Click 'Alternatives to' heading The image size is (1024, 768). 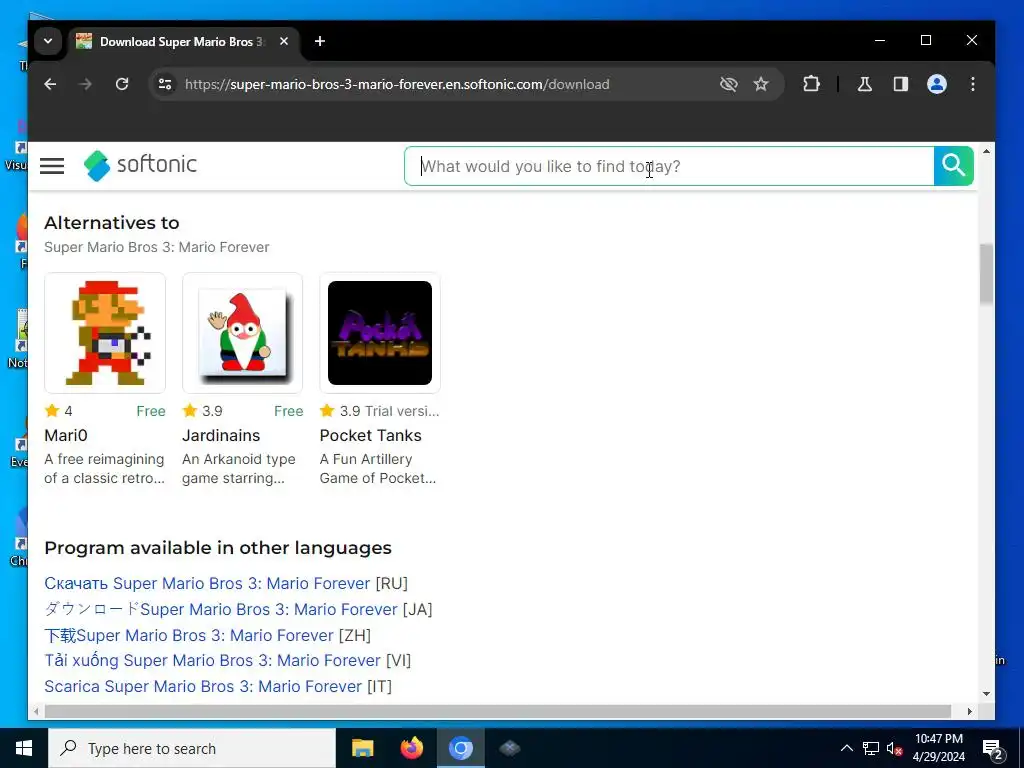coord(112,223)
